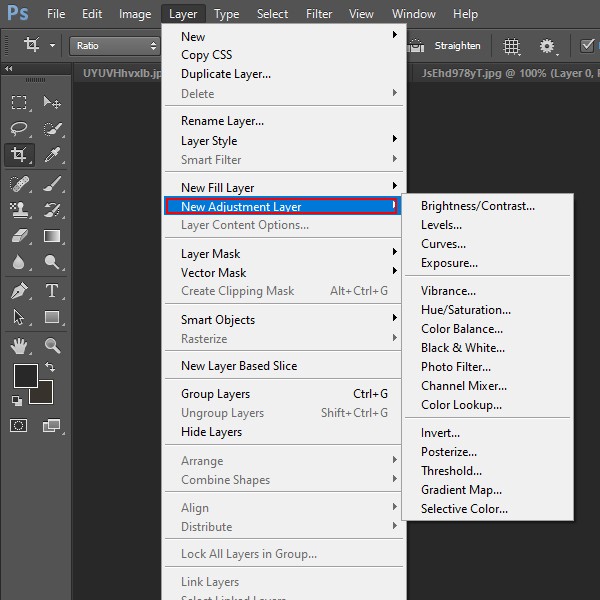This screenshot has width=600, height=600.
Task: Open the Window menu
Action: point(413,14)
